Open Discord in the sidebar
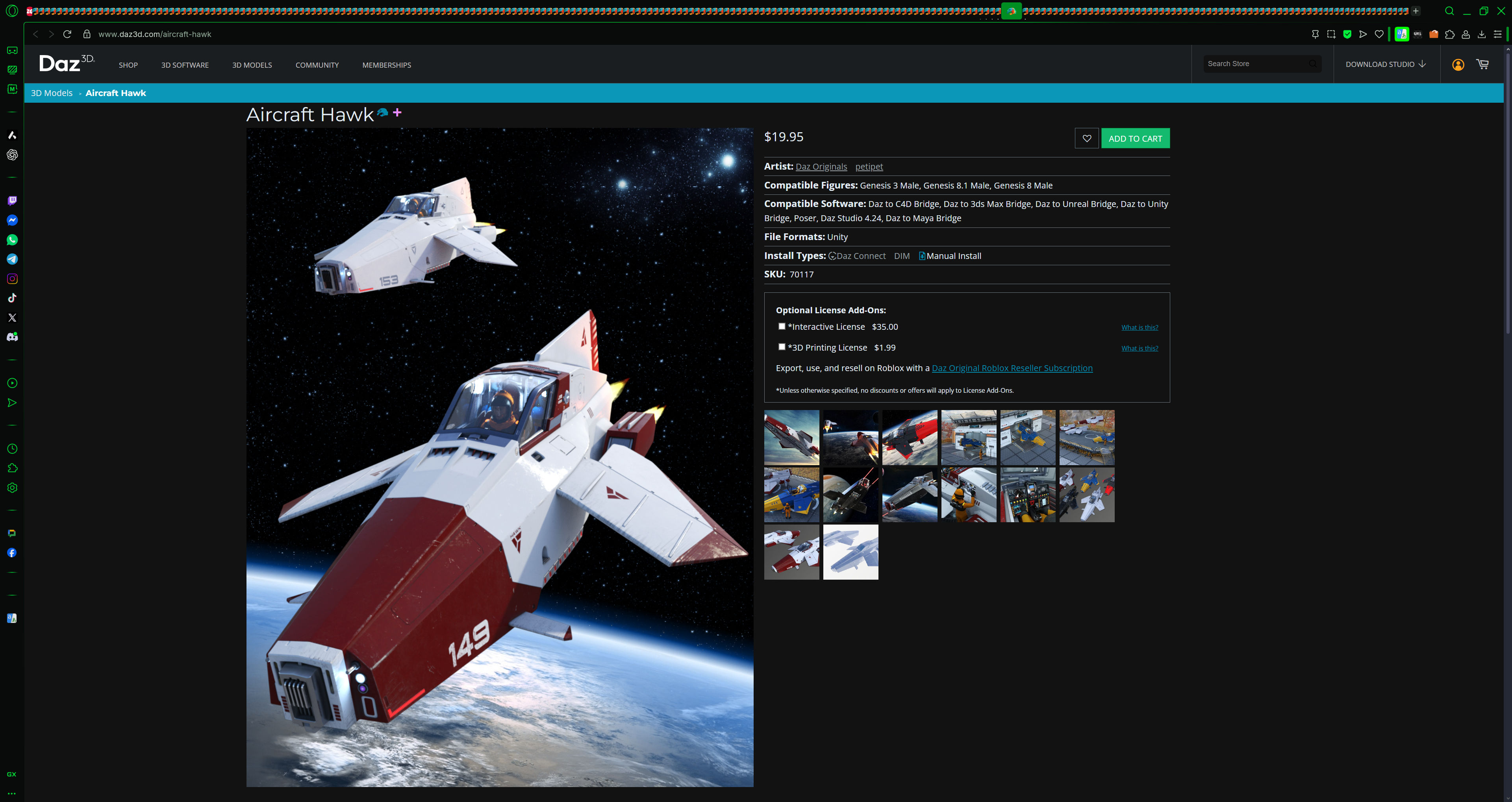 click(x=12, y=337)
